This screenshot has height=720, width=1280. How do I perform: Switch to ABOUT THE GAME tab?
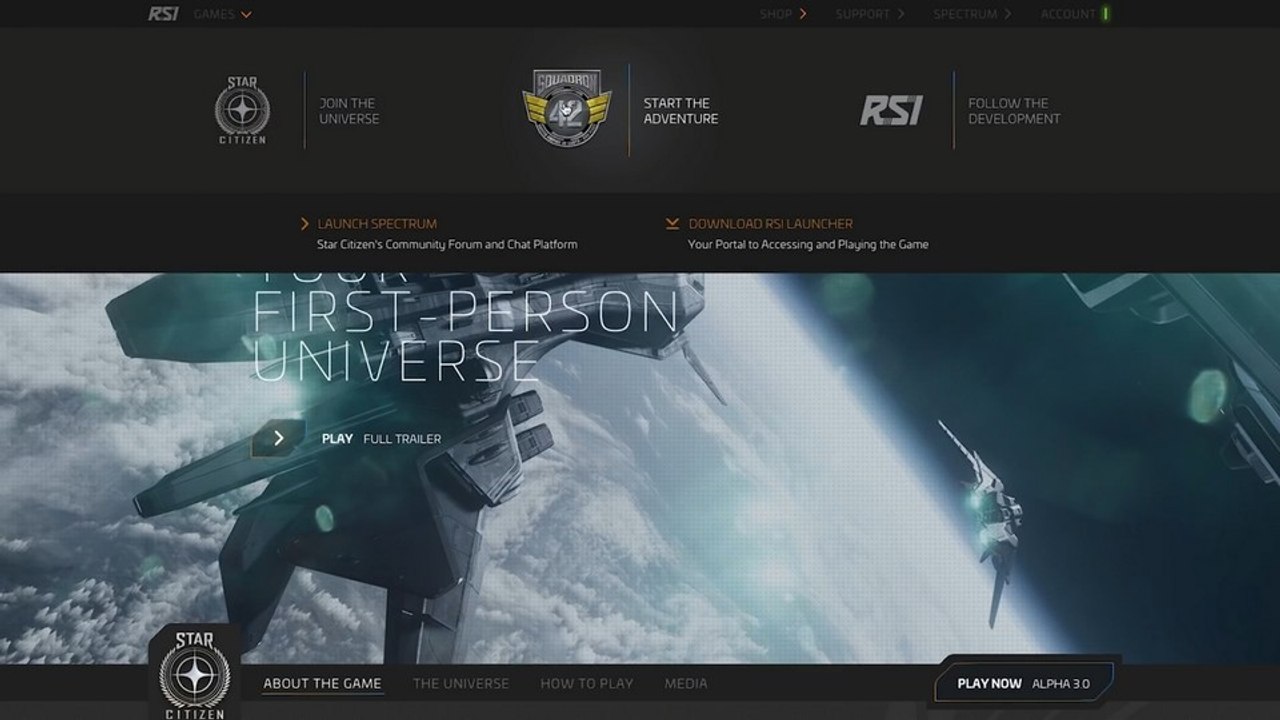pos(322,684)
